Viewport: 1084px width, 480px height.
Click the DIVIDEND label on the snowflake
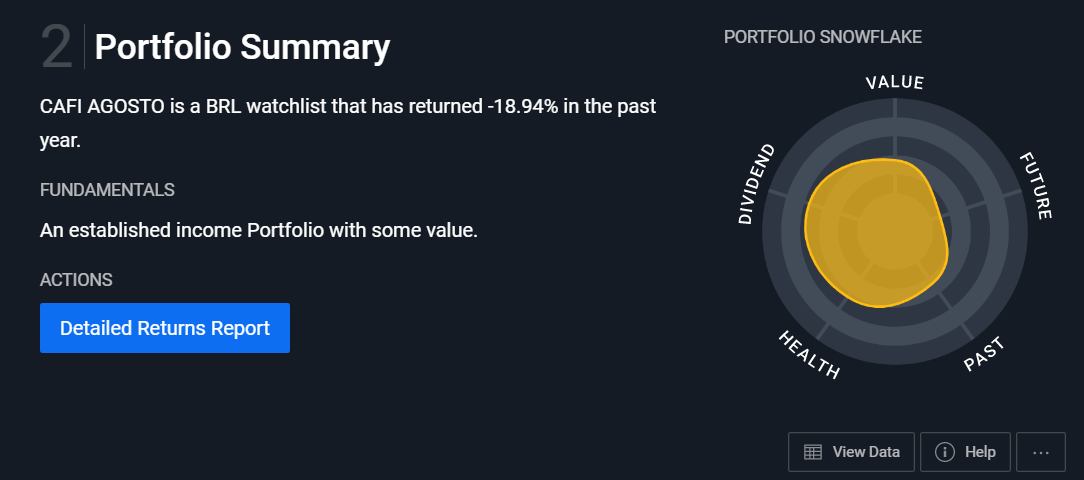pos(756,184)
